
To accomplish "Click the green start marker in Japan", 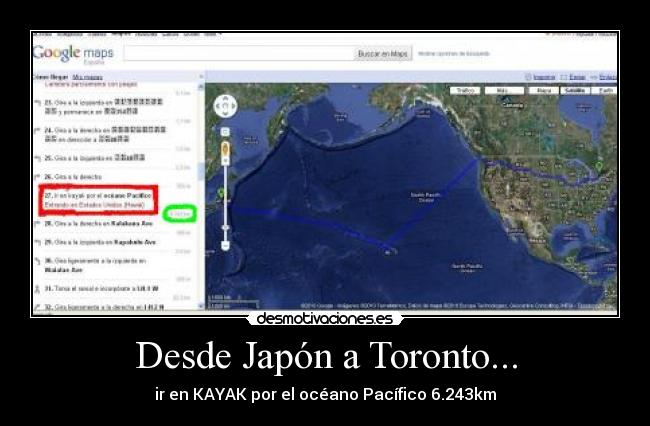I will pyautogui.click(x=222, y=194).
